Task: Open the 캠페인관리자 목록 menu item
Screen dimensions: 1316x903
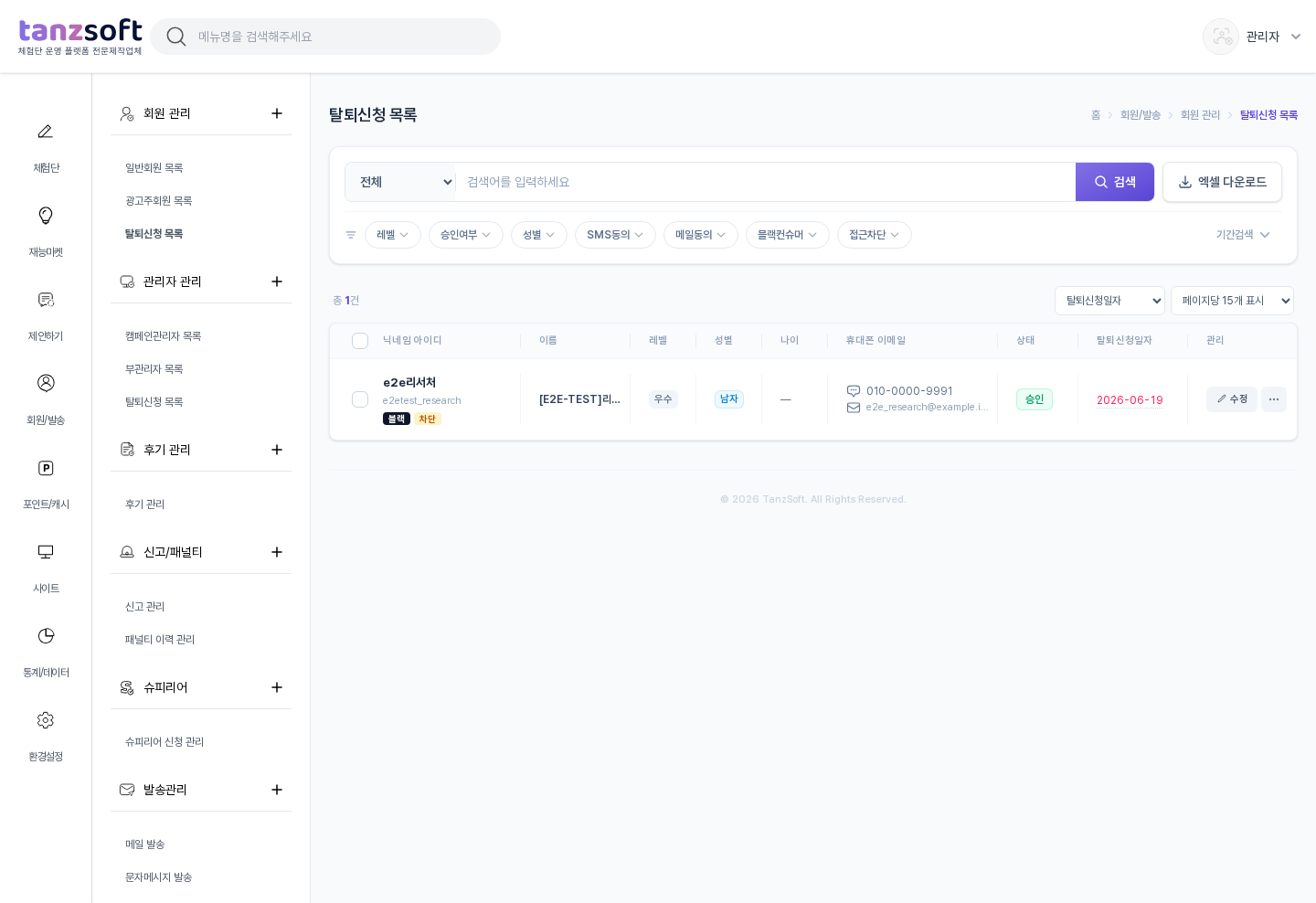Action: (164, 336)
